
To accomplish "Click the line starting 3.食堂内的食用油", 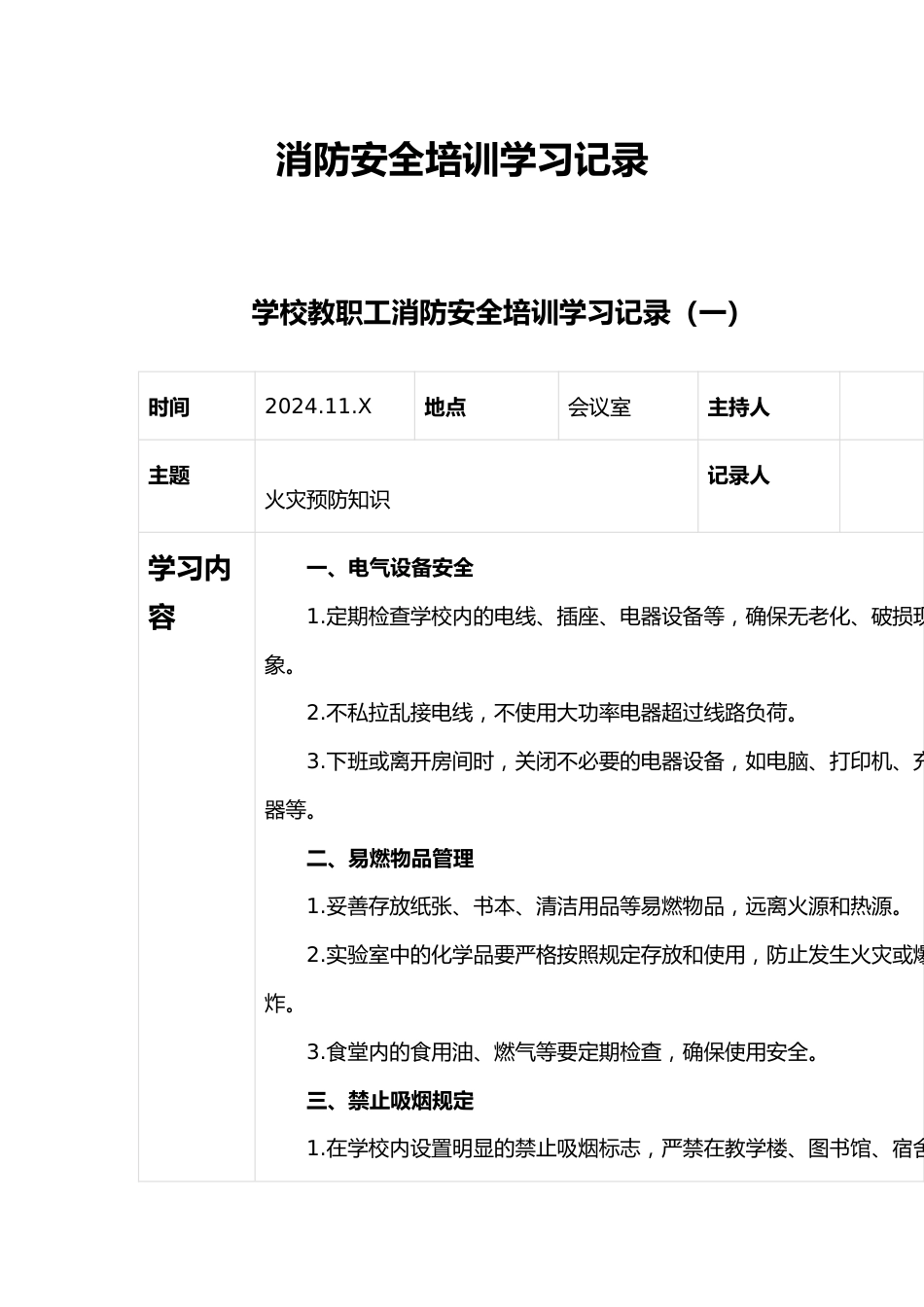I will click(x=566, y=1052).
